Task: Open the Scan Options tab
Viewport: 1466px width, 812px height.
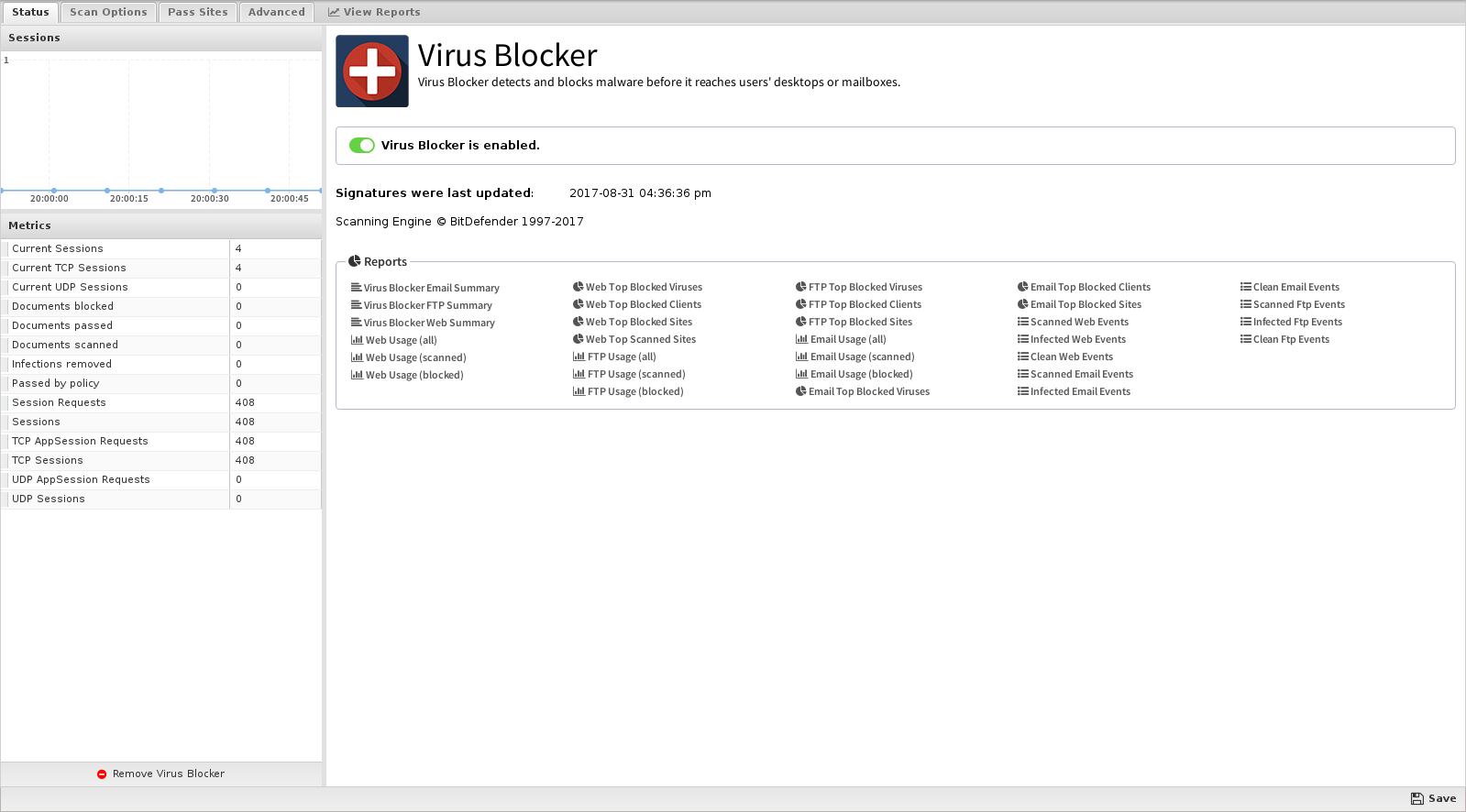Action: pyautogui.click(x=108, y=12)
